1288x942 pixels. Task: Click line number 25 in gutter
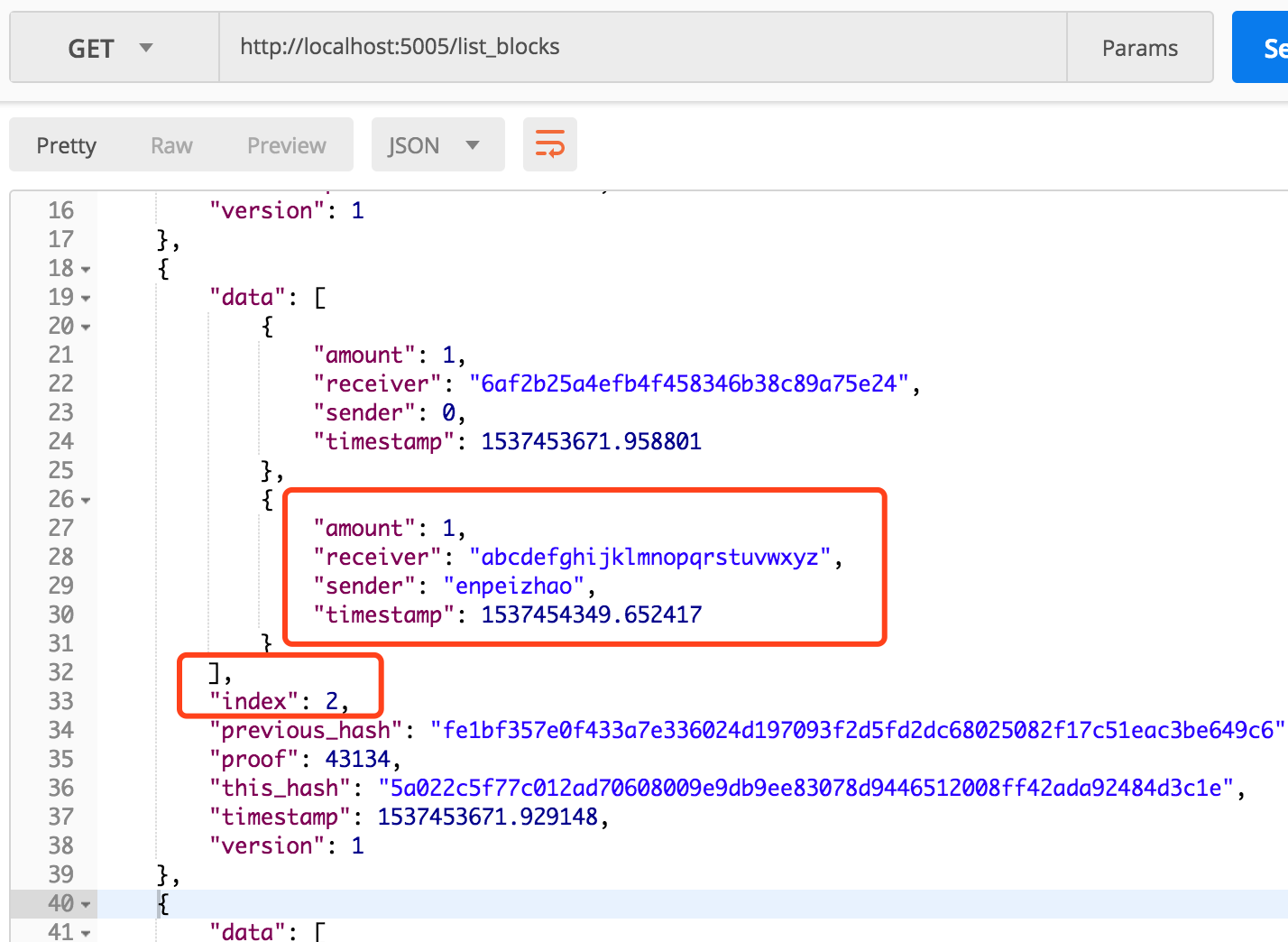[x=60, y=470]
